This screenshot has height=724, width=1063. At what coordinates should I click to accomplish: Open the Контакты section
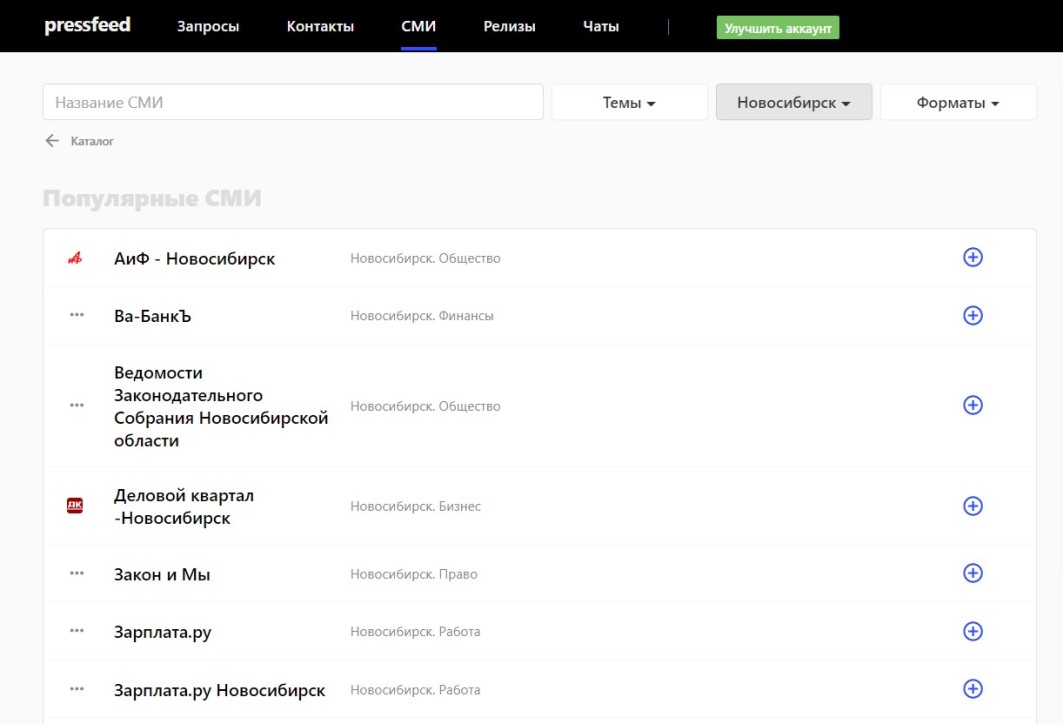point(320,26)
